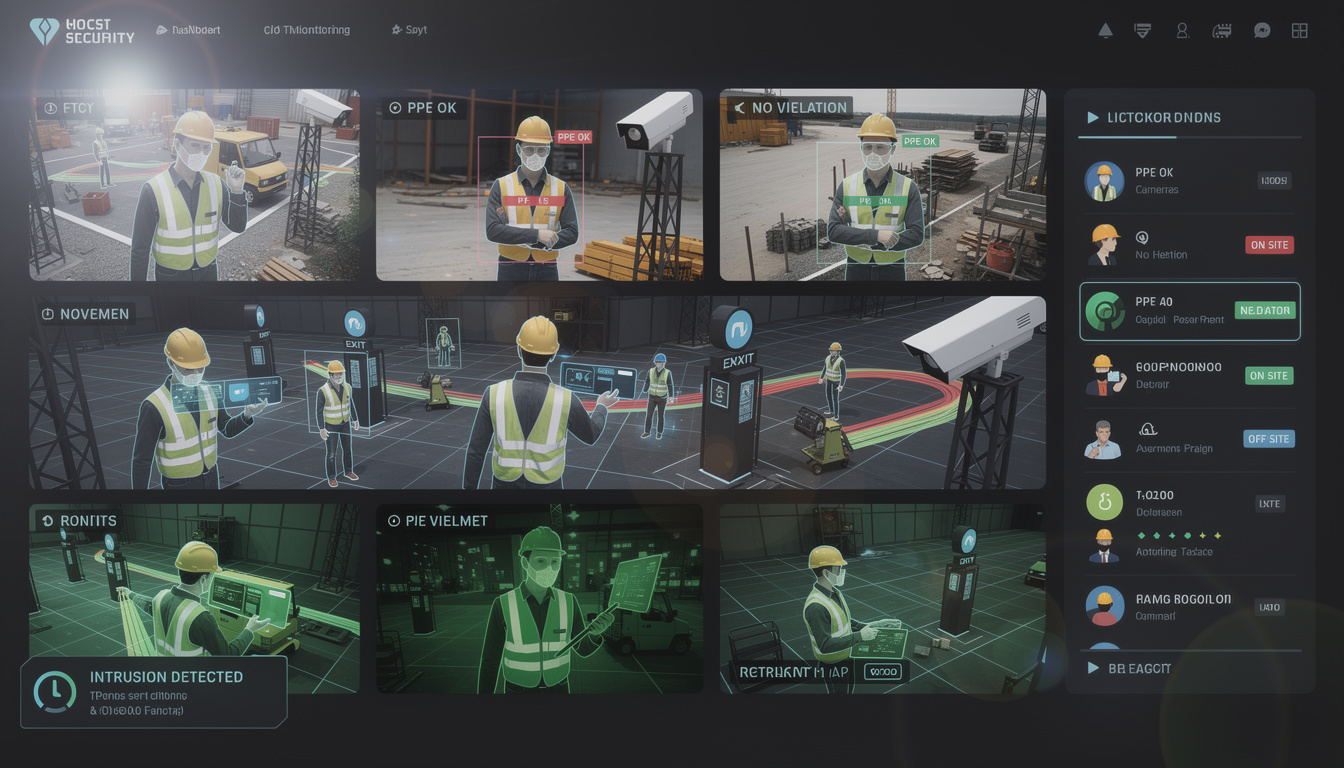Screen dimensions: 1344x768
Task: Toggle the NEDATOR badge on the PPE A0 entry
Action: (1265, 310)
